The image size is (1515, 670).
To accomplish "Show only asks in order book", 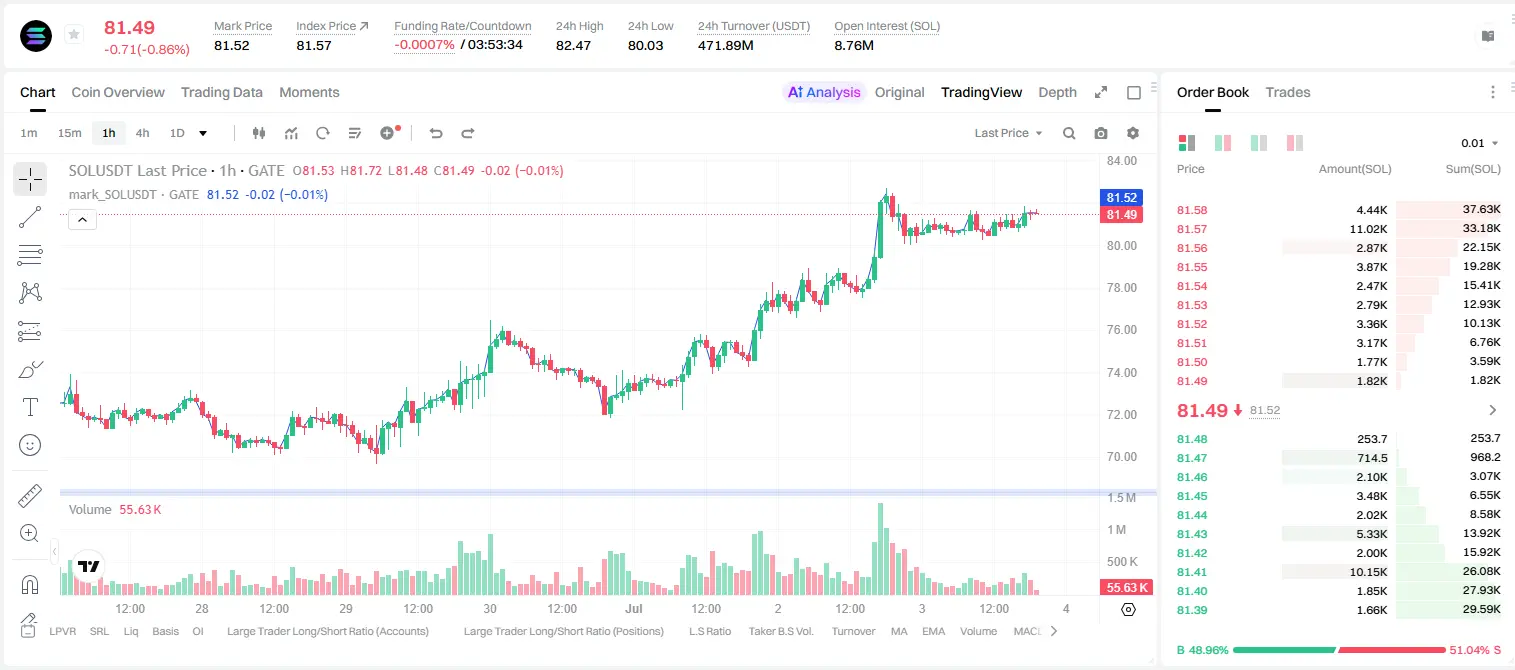I will [x=1295, y=143].
